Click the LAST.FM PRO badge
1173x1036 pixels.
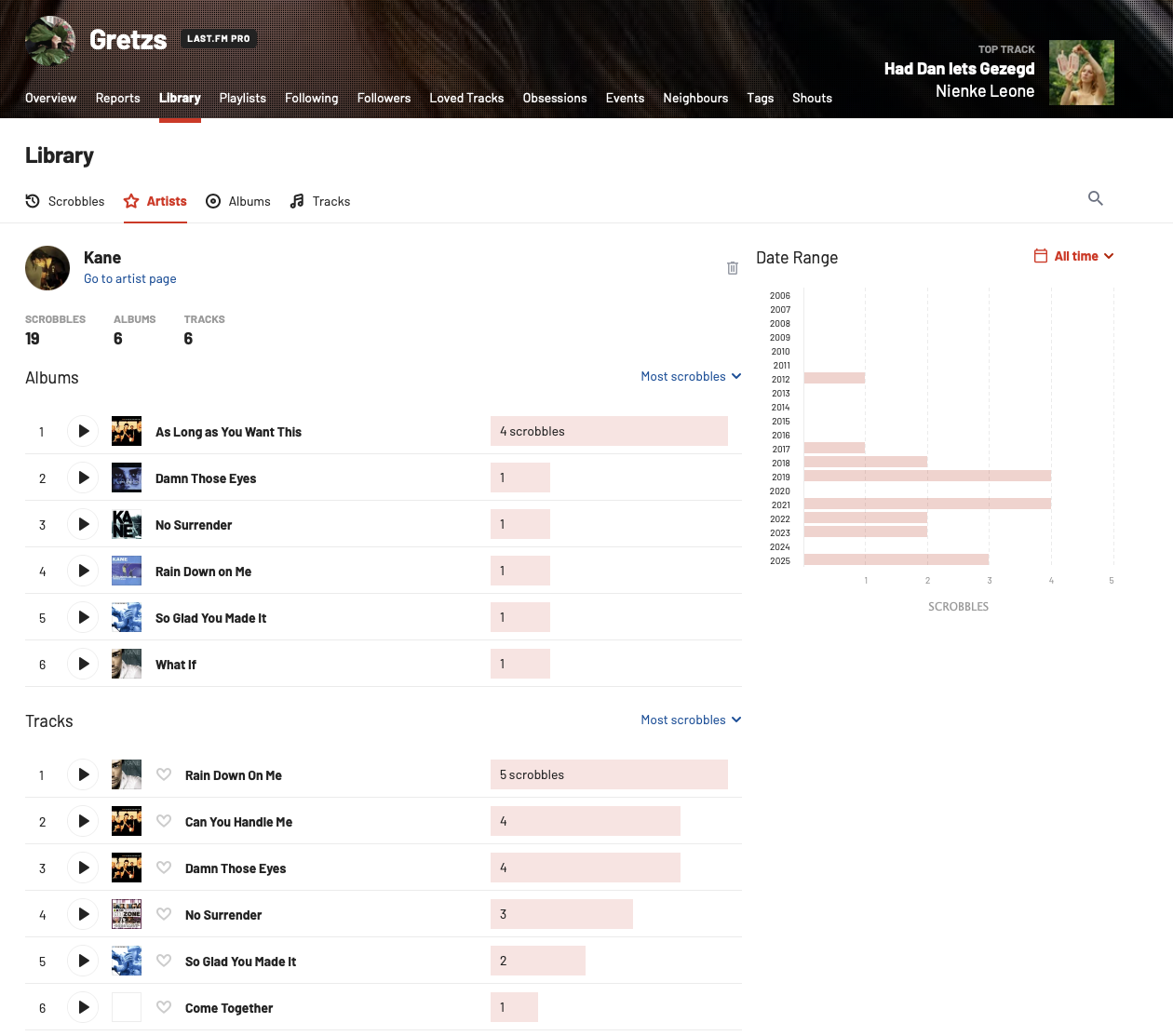point(219,39)
